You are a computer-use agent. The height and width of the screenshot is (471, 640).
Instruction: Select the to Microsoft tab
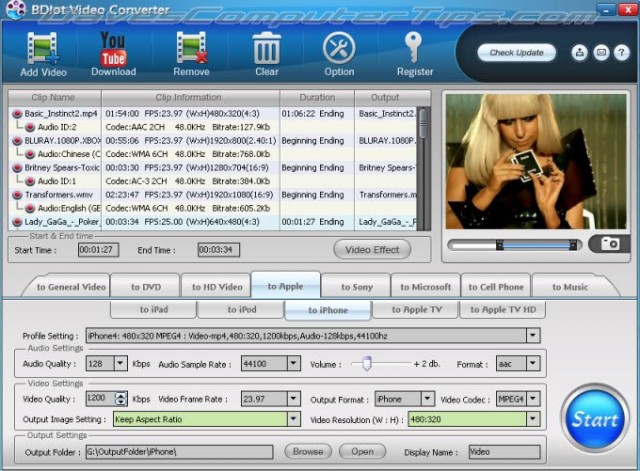click(425, 287)
